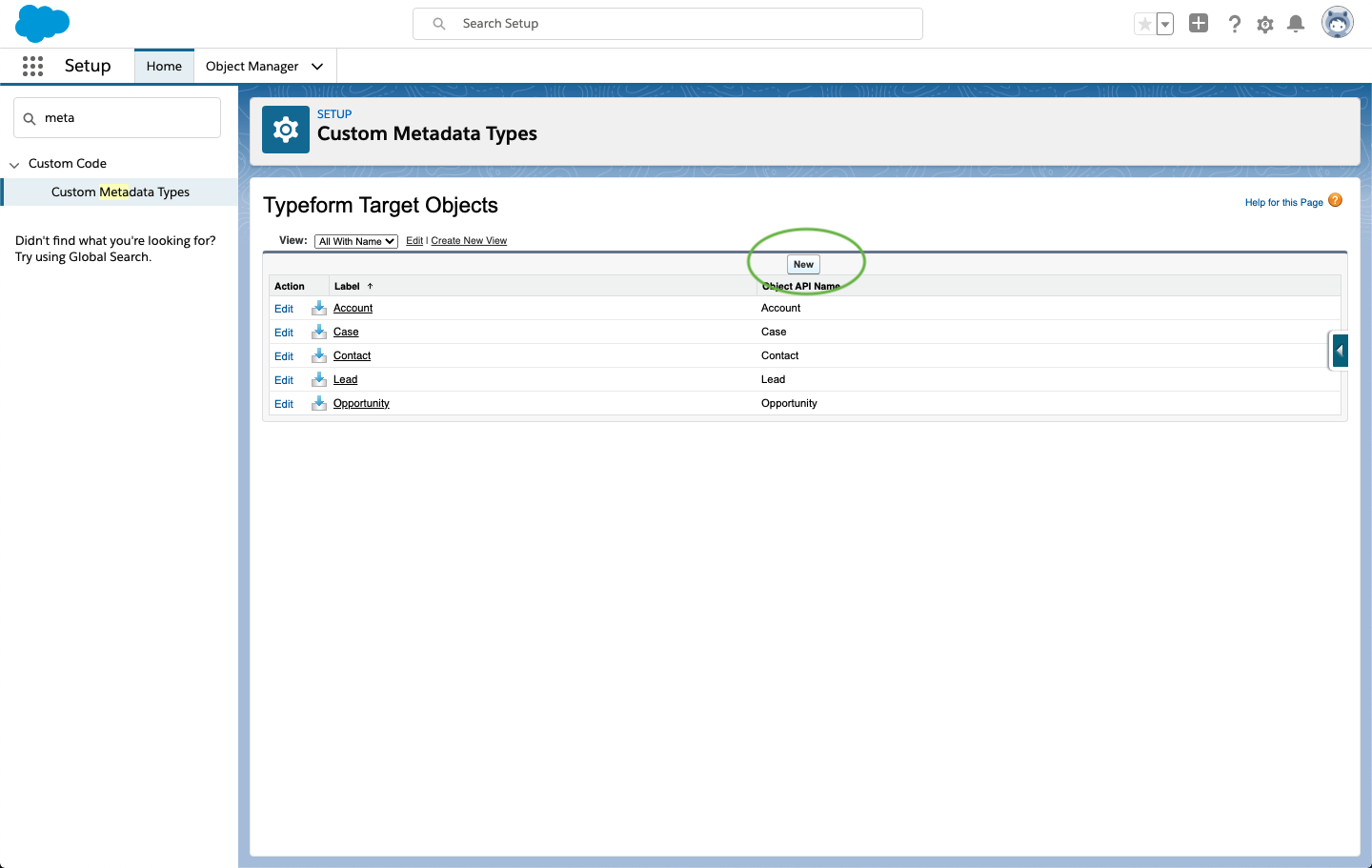Click the Custom Metadata Types gear icon
Screen dimensions: 1372x868
pos(286,130)
